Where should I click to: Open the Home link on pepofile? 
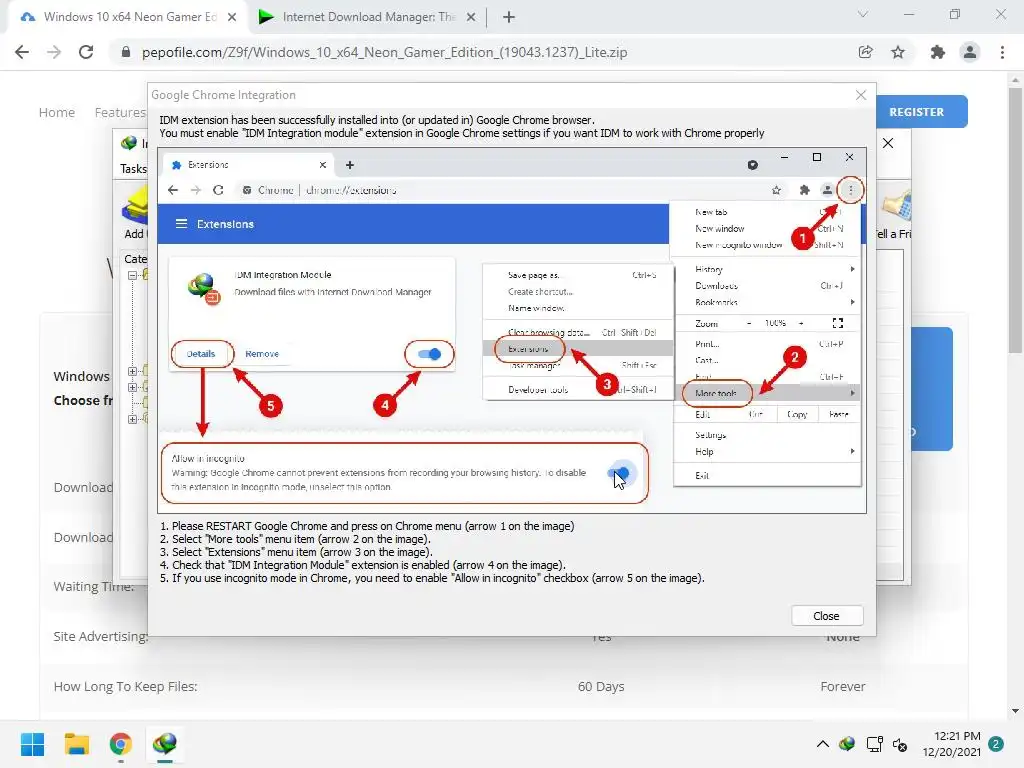(x=57, y=112)
